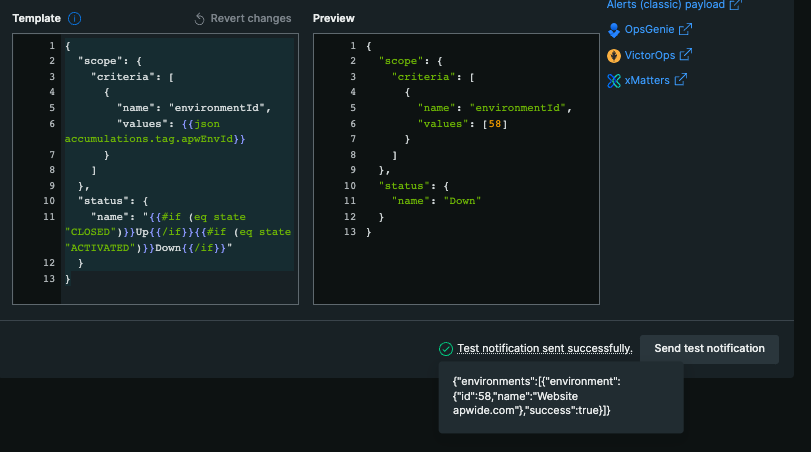Viewport: 811px width, 452px height.
Task: Click the info icon beside Template
Action: click(75, 18)
